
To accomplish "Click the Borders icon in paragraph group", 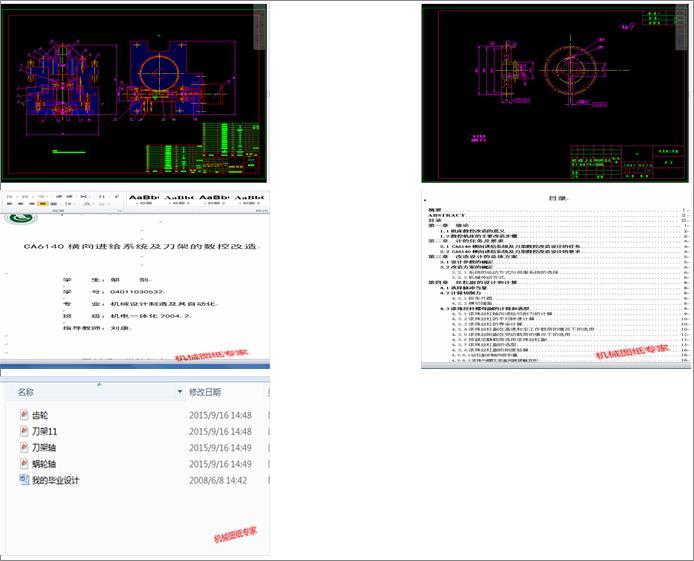I will pyautogui.click(x=102, y=204).
